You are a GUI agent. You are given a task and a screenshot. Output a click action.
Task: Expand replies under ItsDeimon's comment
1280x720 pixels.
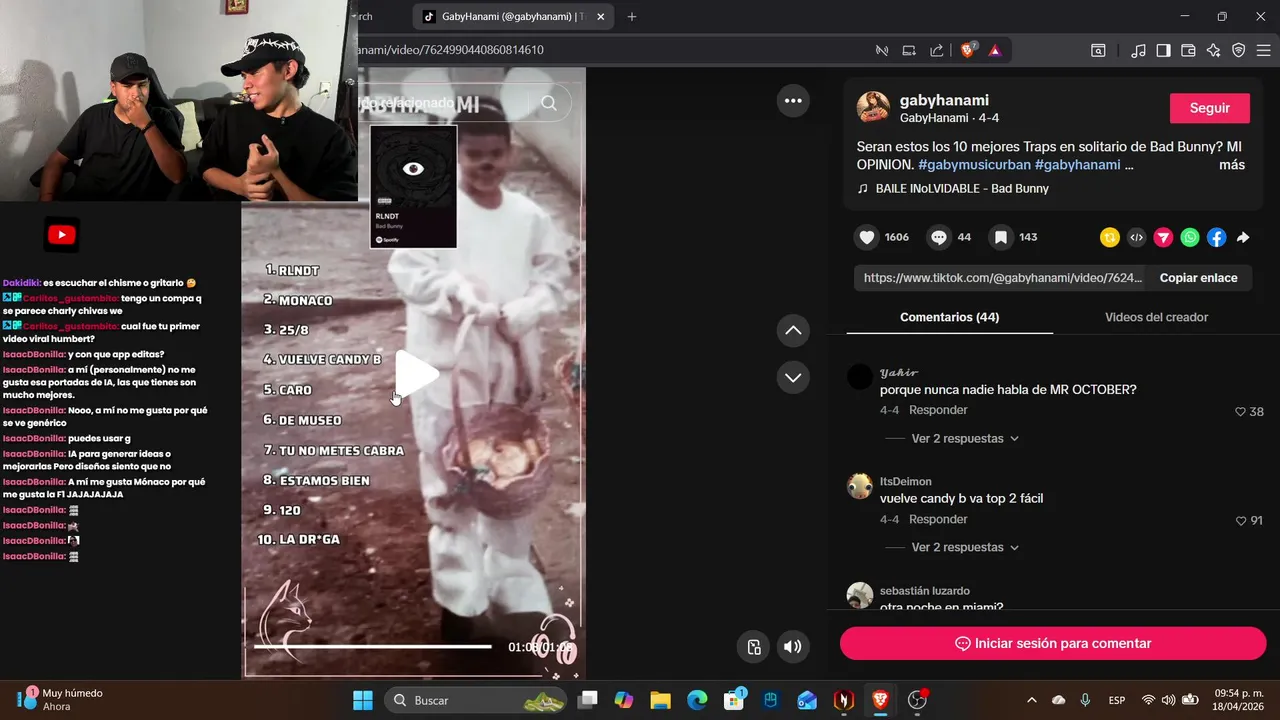(x=965, y=547)
